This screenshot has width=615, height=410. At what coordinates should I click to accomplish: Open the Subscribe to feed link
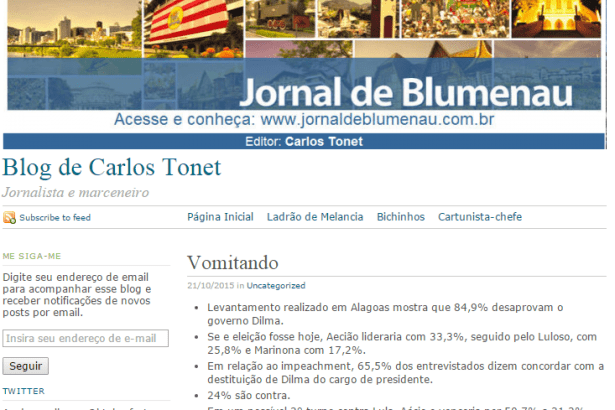55,218
